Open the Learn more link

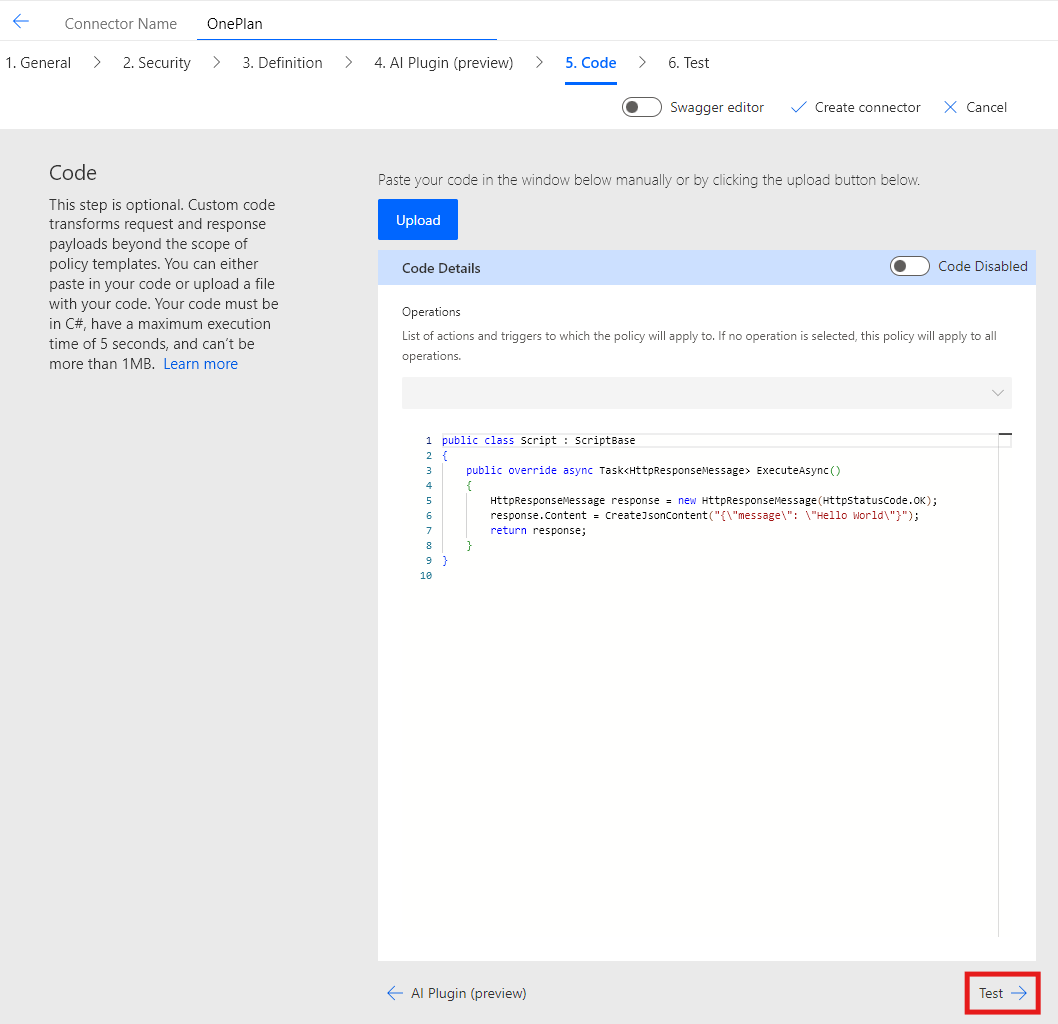(200, 364)
